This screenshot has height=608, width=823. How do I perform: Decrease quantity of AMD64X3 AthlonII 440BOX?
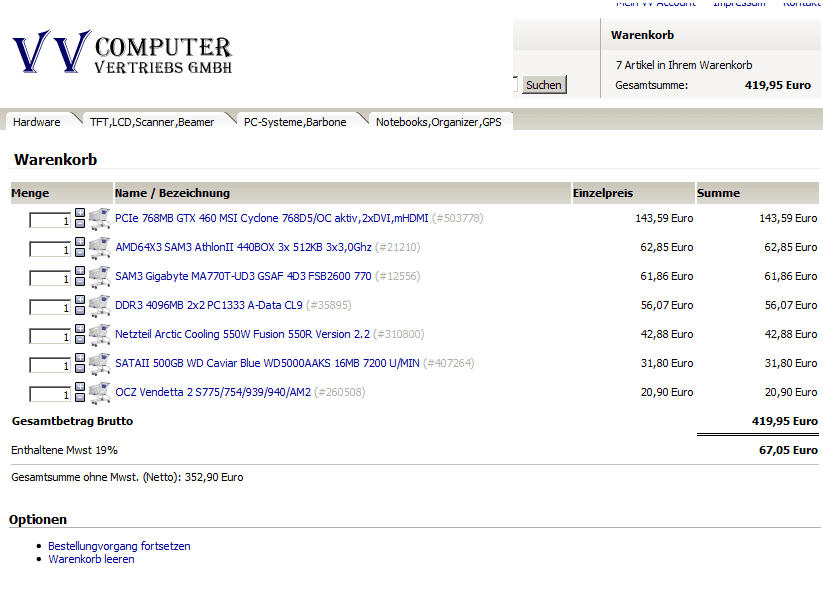coord(80,253)
